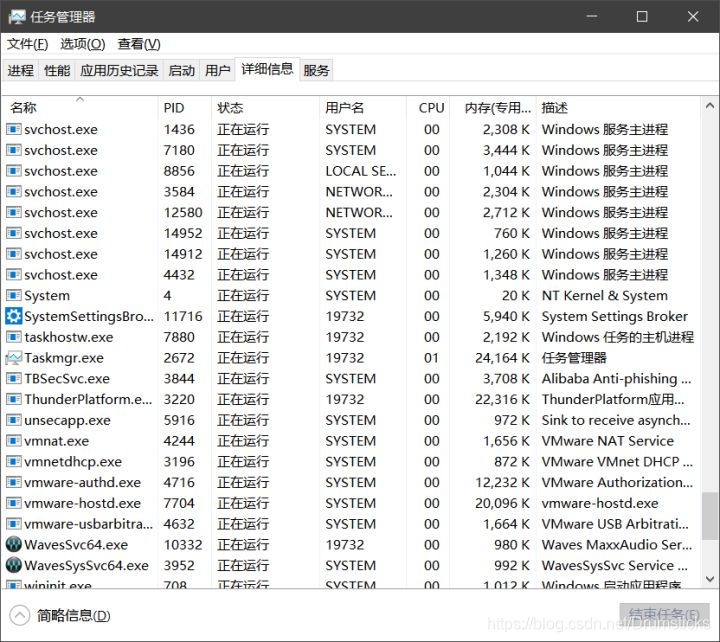This screenshot has width=720, height=642.
Task: Switch to the 用户 tab
Action: point(217,70)
